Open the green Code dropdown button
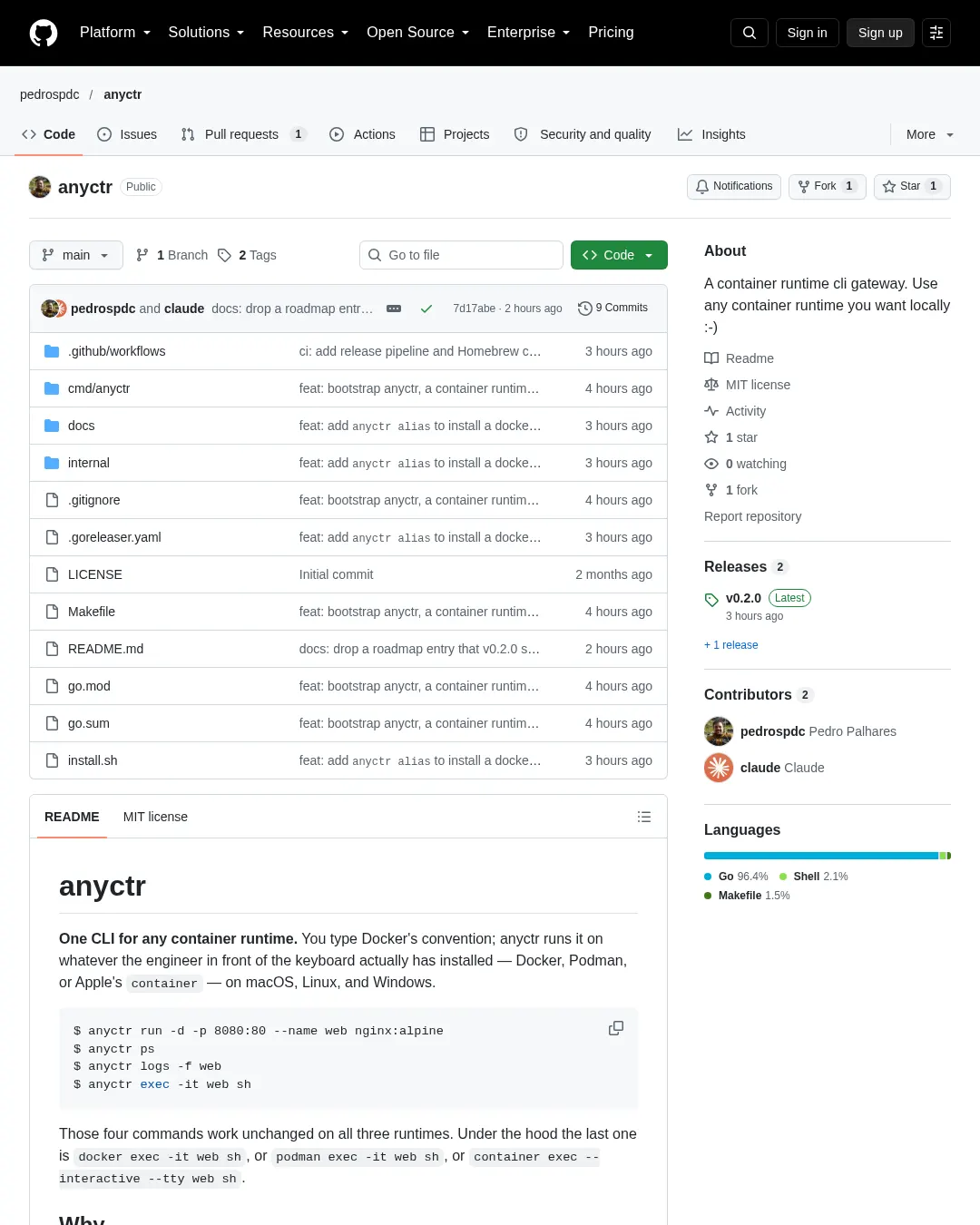 pos(619,255)
